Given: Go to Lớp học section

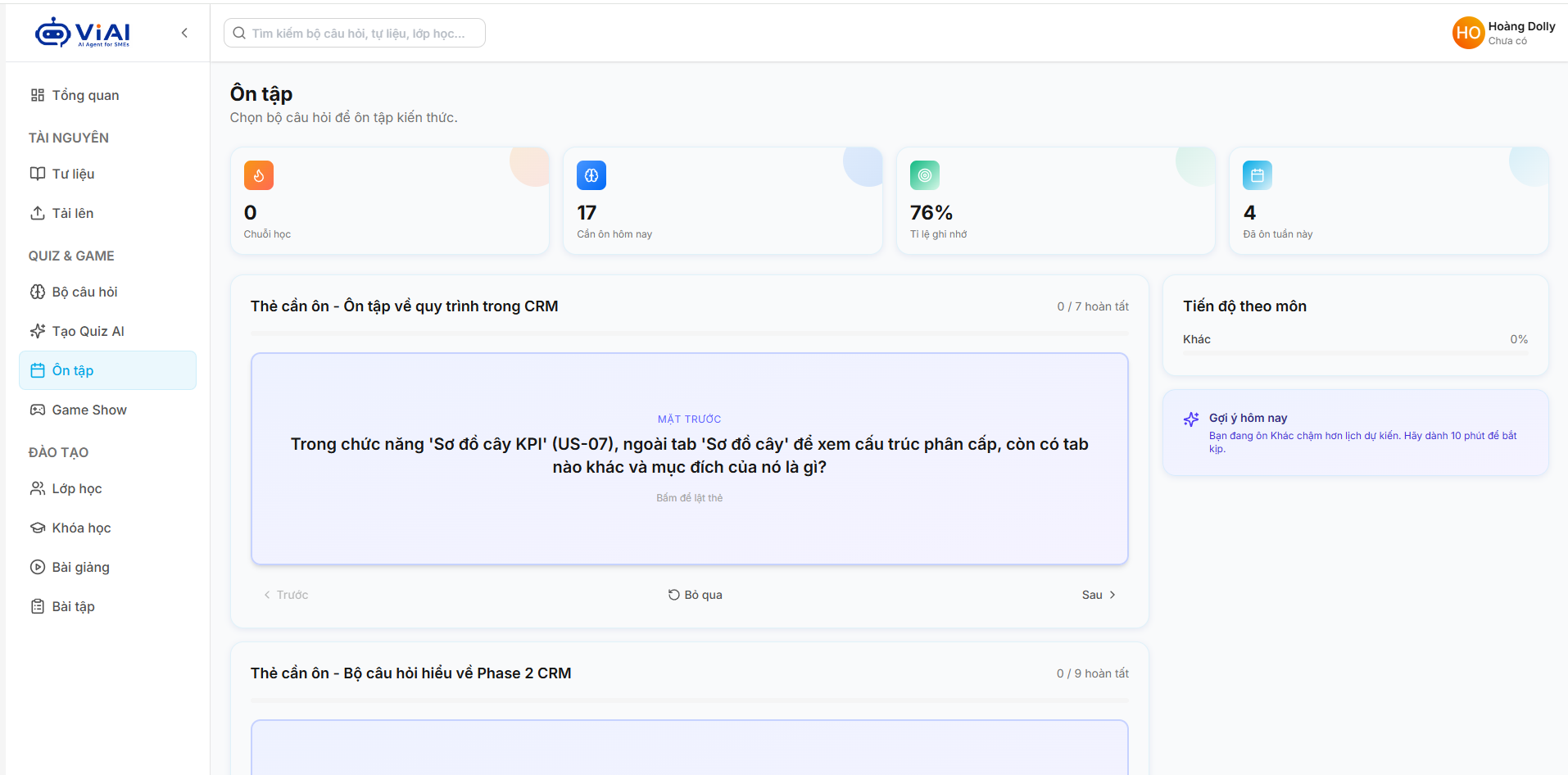Looking at the screenshot, I should coord(107,488).
